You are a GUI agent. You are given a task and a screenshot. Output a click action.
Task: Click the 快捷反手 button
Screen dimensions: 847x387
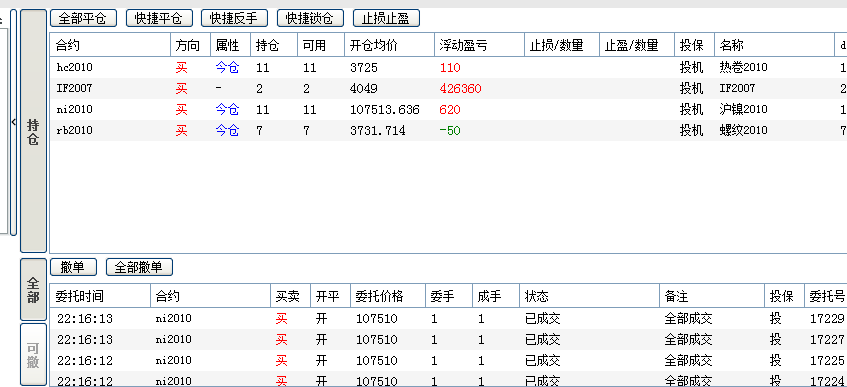pyautogui.click(x=234, y=18)
